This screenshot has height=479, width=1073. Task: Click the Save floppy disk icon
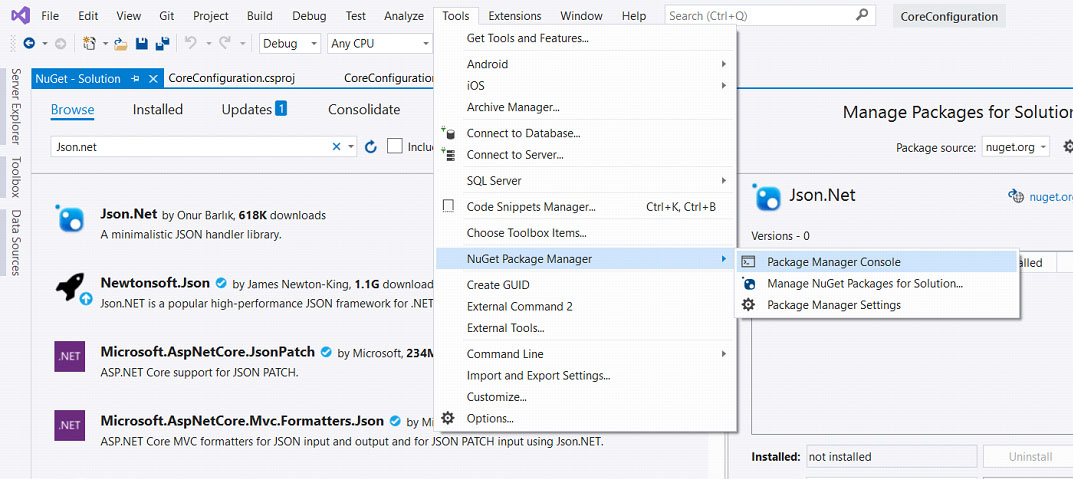142,44
